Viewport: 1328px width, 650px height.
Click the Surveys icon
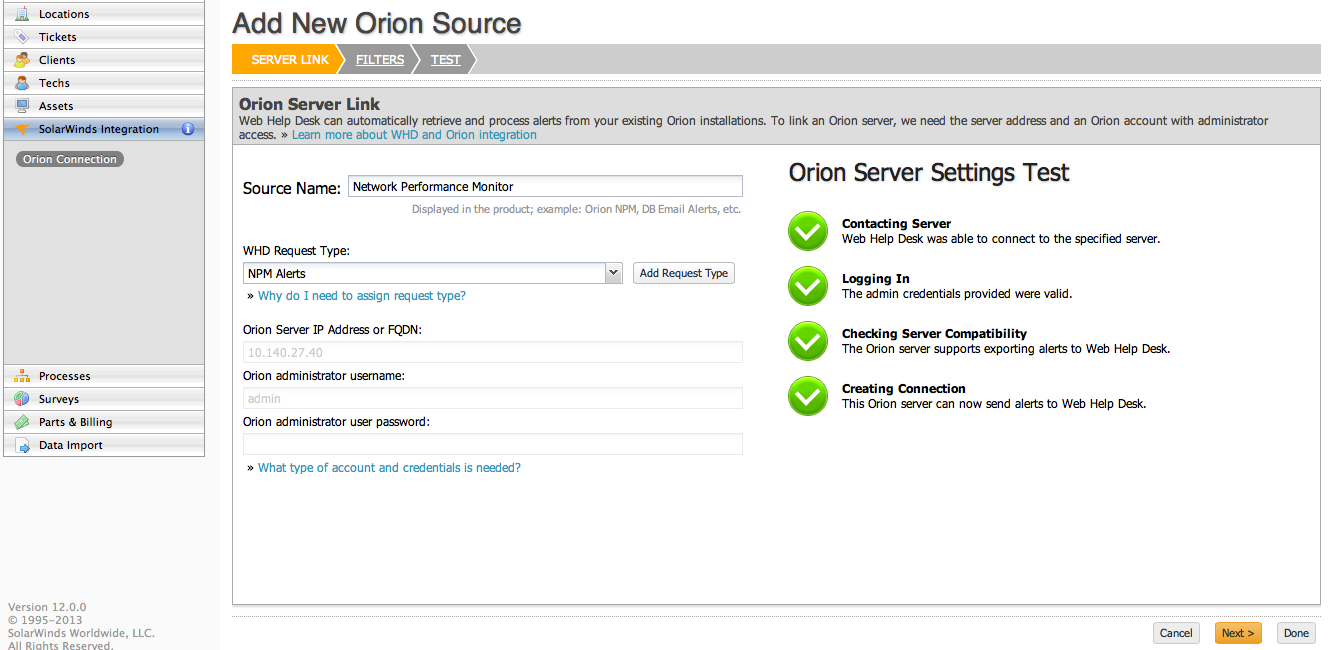pos(22,399)
